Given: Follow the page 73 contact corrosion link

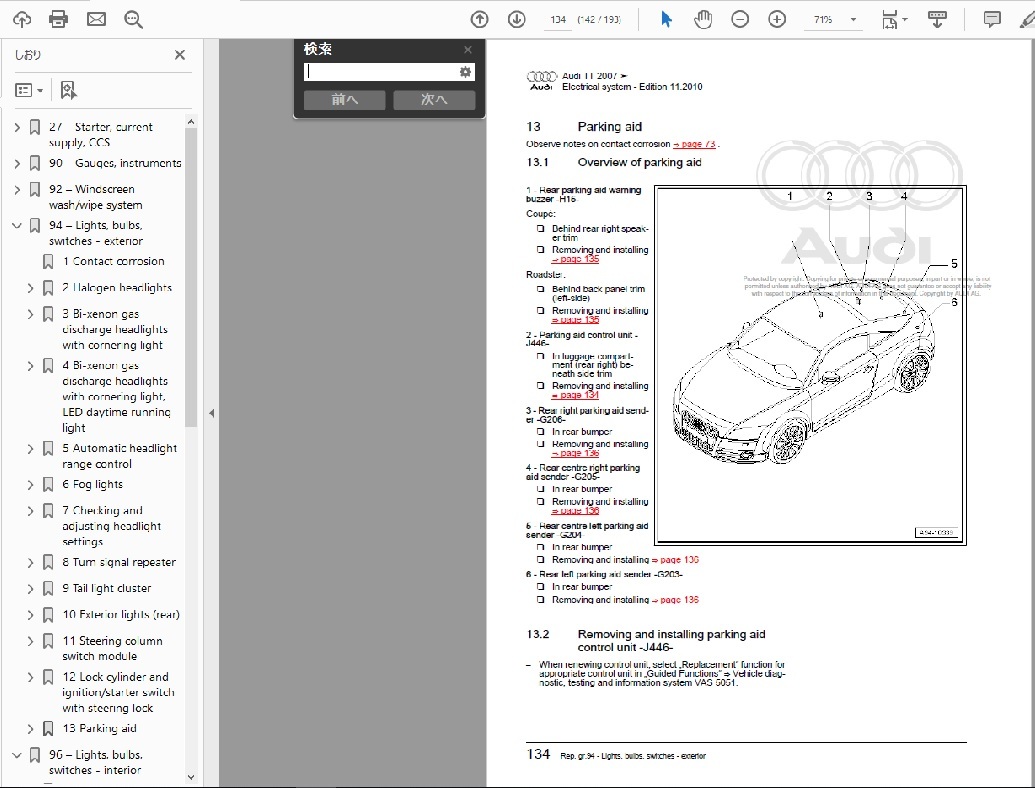Looking at the screenshot, I should pyautogui.click(x=695, y=145).
